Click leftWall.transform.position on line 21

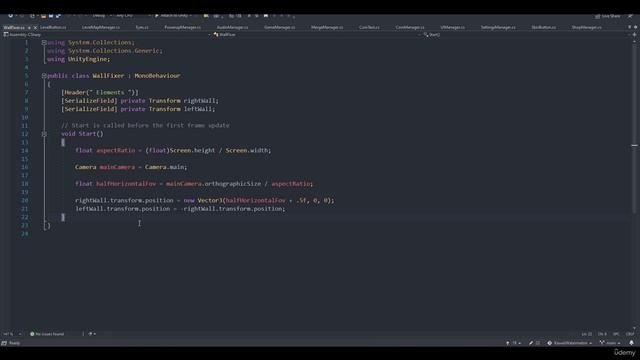122,209
